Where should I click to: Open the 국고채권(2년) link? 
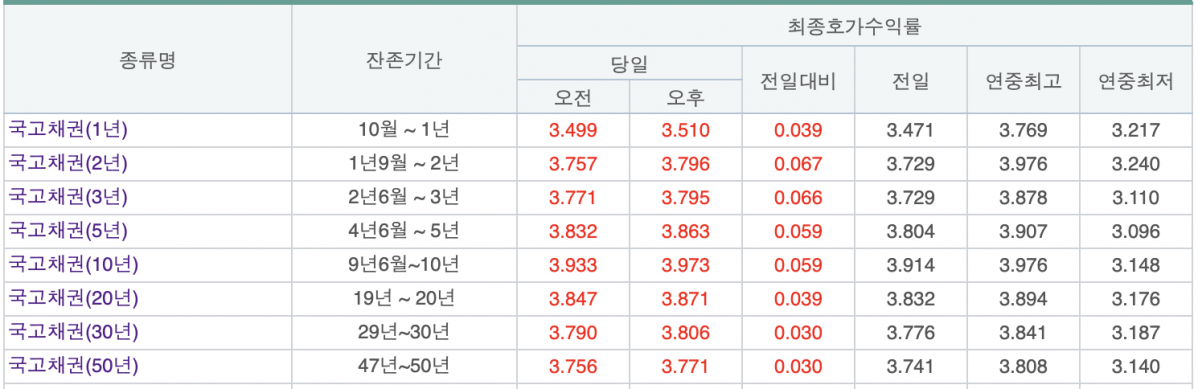pyautogui.click(x=67, y=164)
